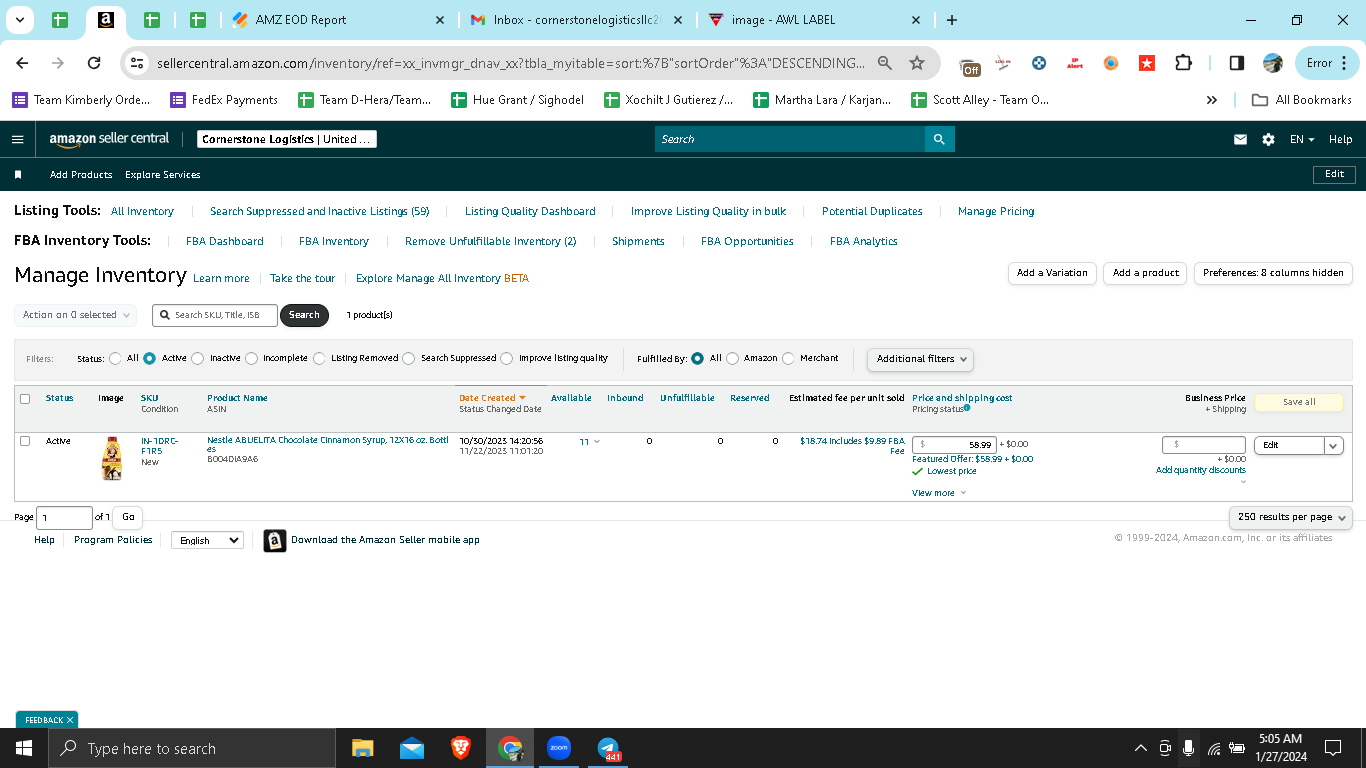Open Preferences: 8 columns hidden
Viewport: 1366px width, 768px height.
1273,273
